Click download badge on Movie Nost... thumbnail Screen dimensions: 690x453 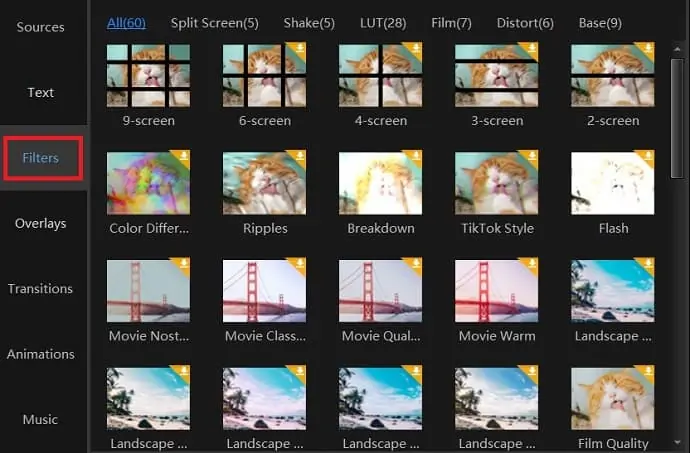(184, 264)
